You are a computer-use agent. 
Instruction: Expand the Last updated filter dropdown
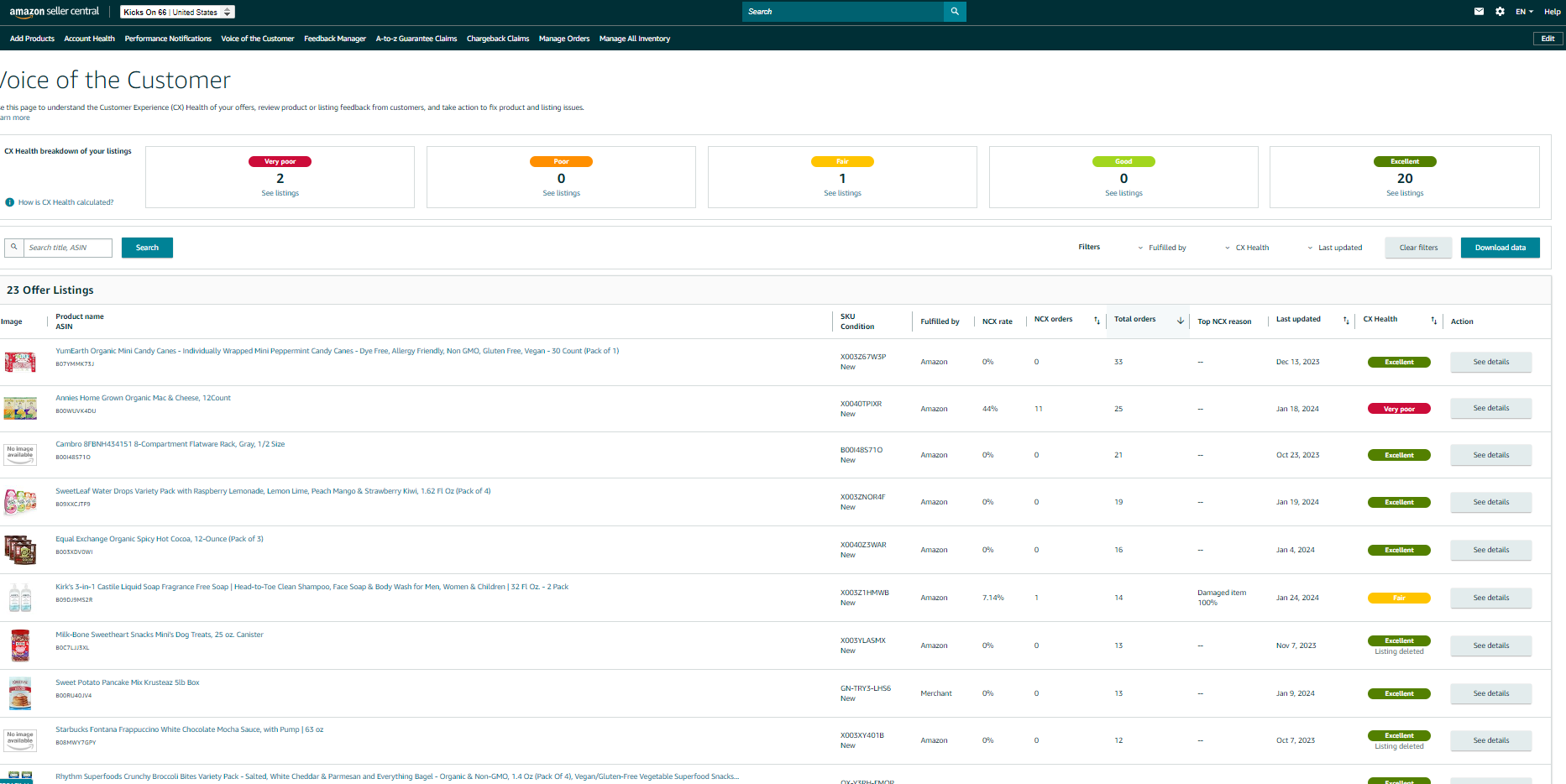tap(1335, 248)
